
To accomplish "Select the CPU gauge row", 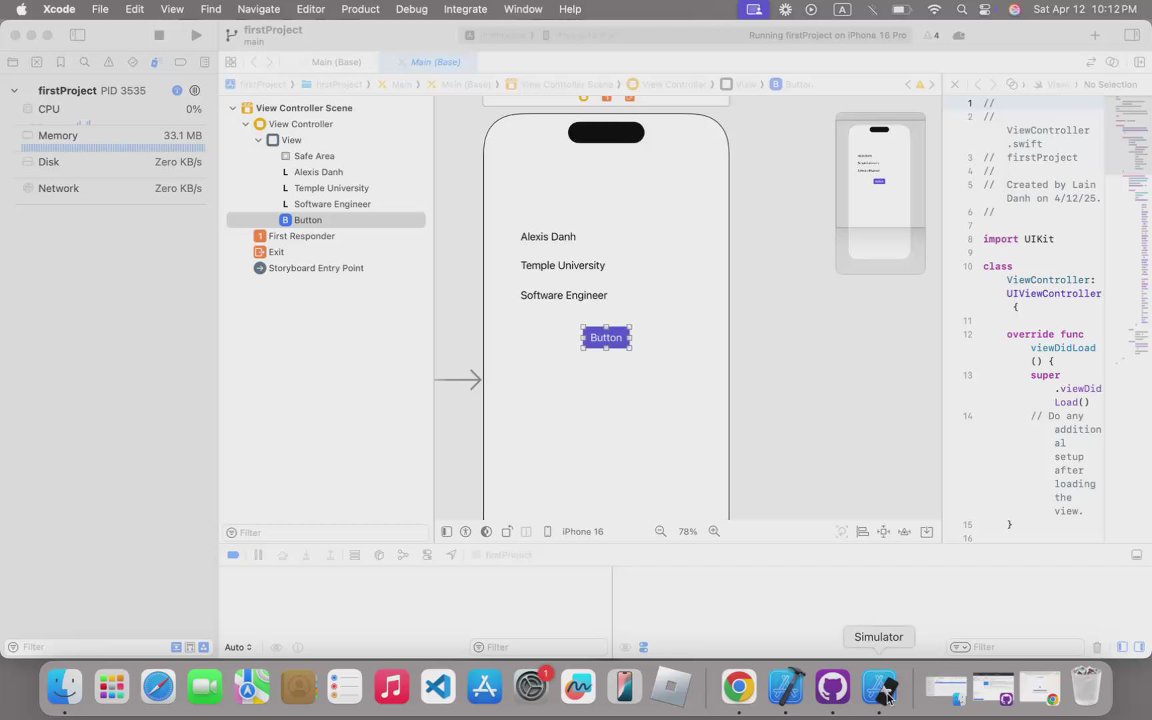I will (x=112, y=109).
